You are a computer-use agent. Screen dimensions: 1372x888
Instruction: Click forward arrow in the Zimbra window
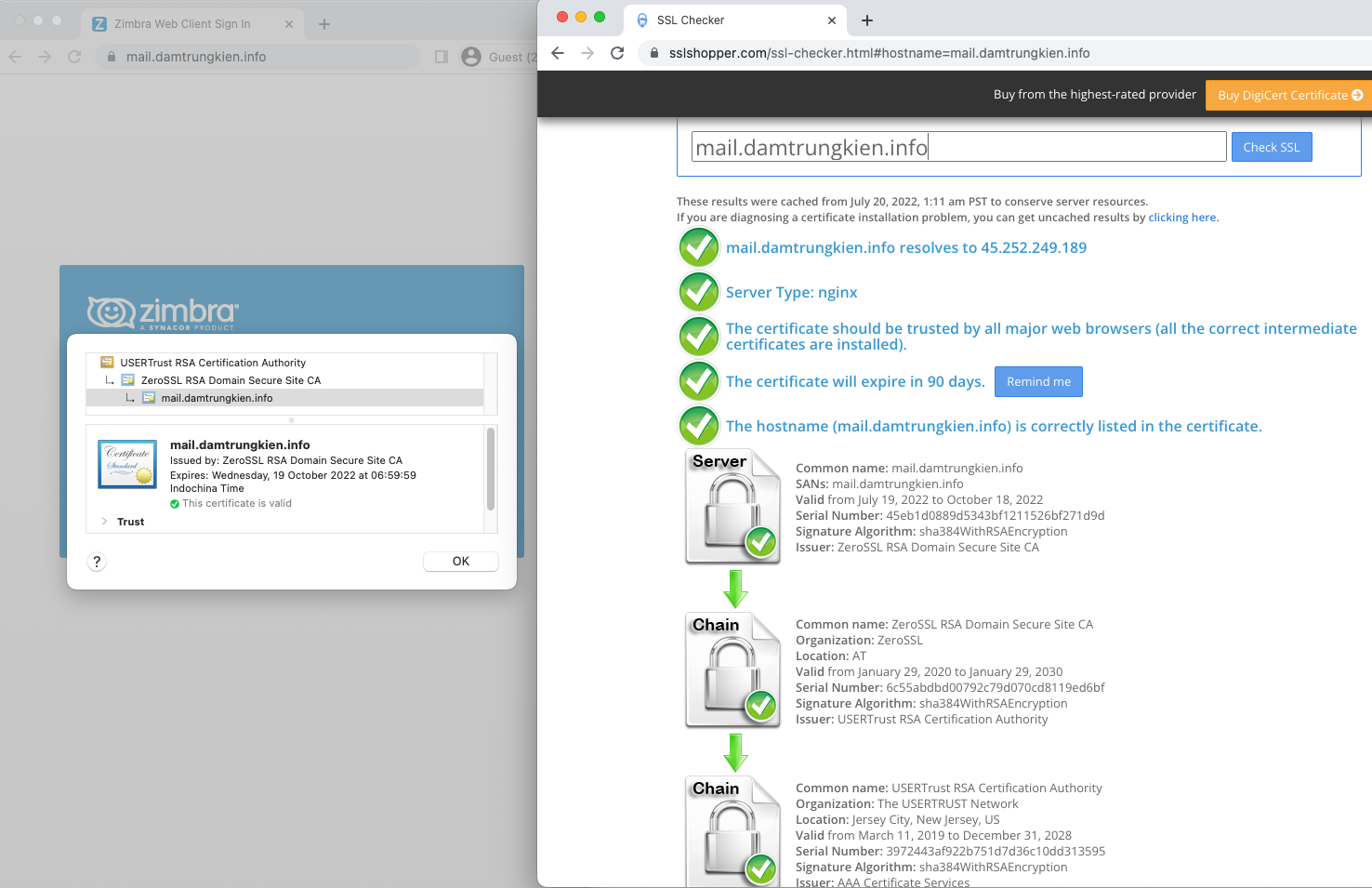(x=45, y=57)
